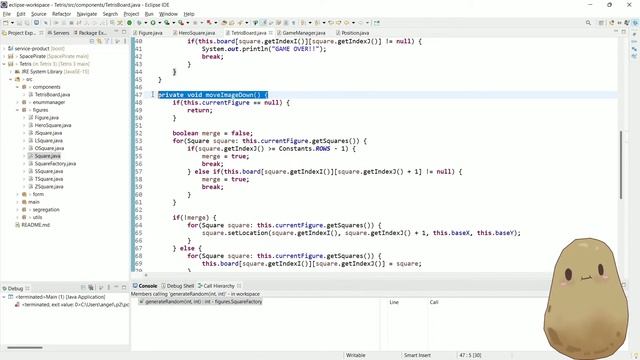Viewport: 640px width, 360px height.
Task: Select SquareFactory.java in the figures package
Action: pos(55,164)
